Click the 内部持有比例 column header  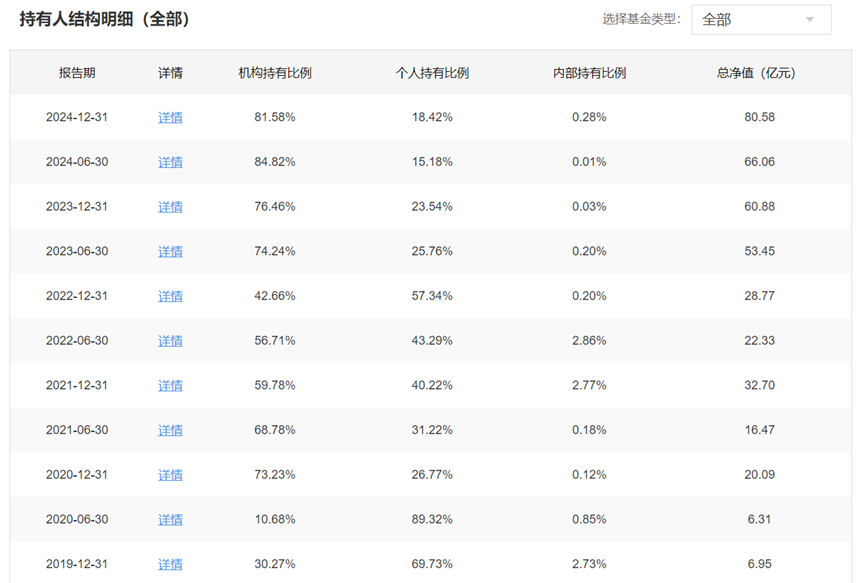(589, 73)
